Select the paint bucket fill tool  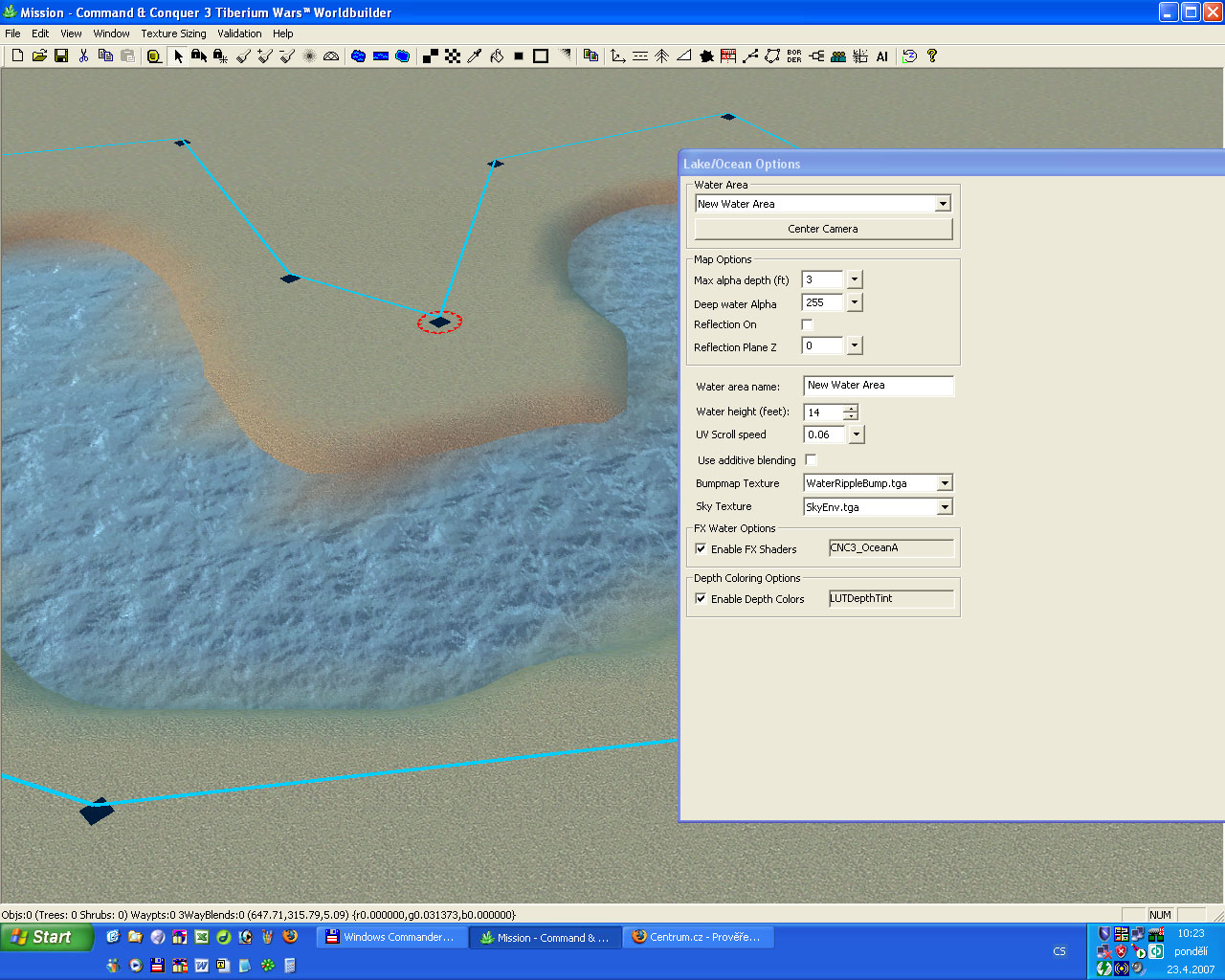[497, 56]
